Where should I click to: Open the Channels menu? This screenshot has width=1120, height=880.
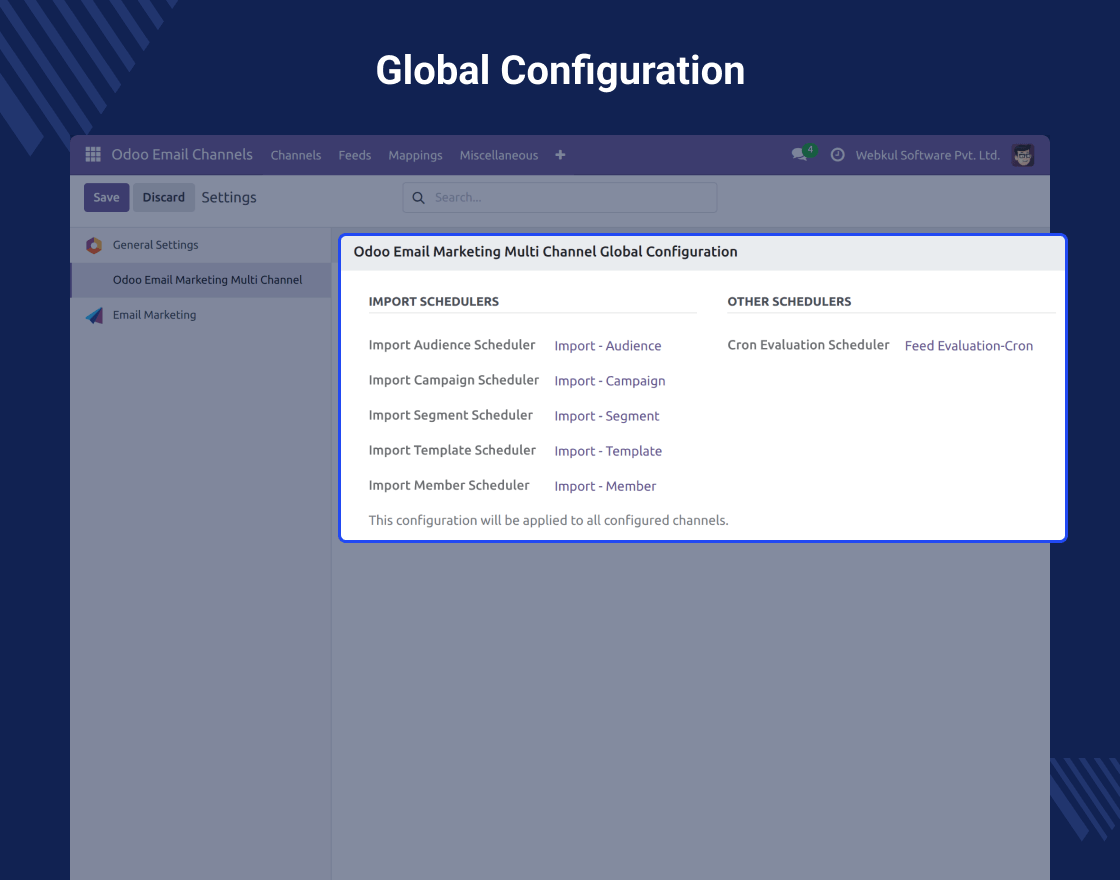[x=296, y=155]
